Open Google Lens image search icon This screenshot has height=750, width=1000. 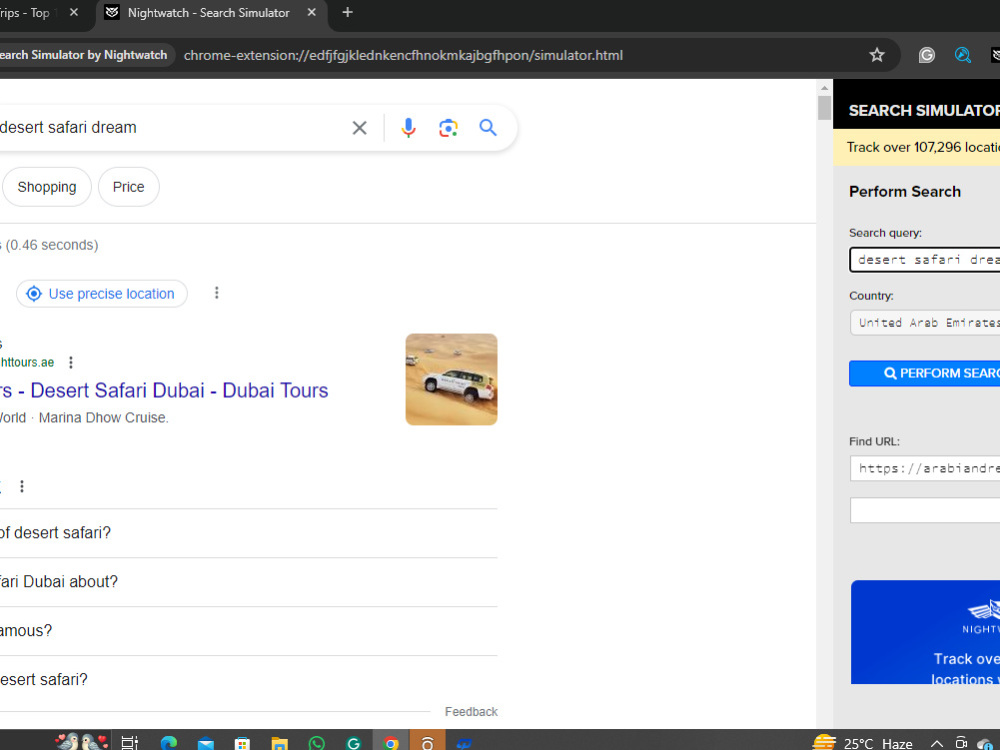[x=448, y=128]
